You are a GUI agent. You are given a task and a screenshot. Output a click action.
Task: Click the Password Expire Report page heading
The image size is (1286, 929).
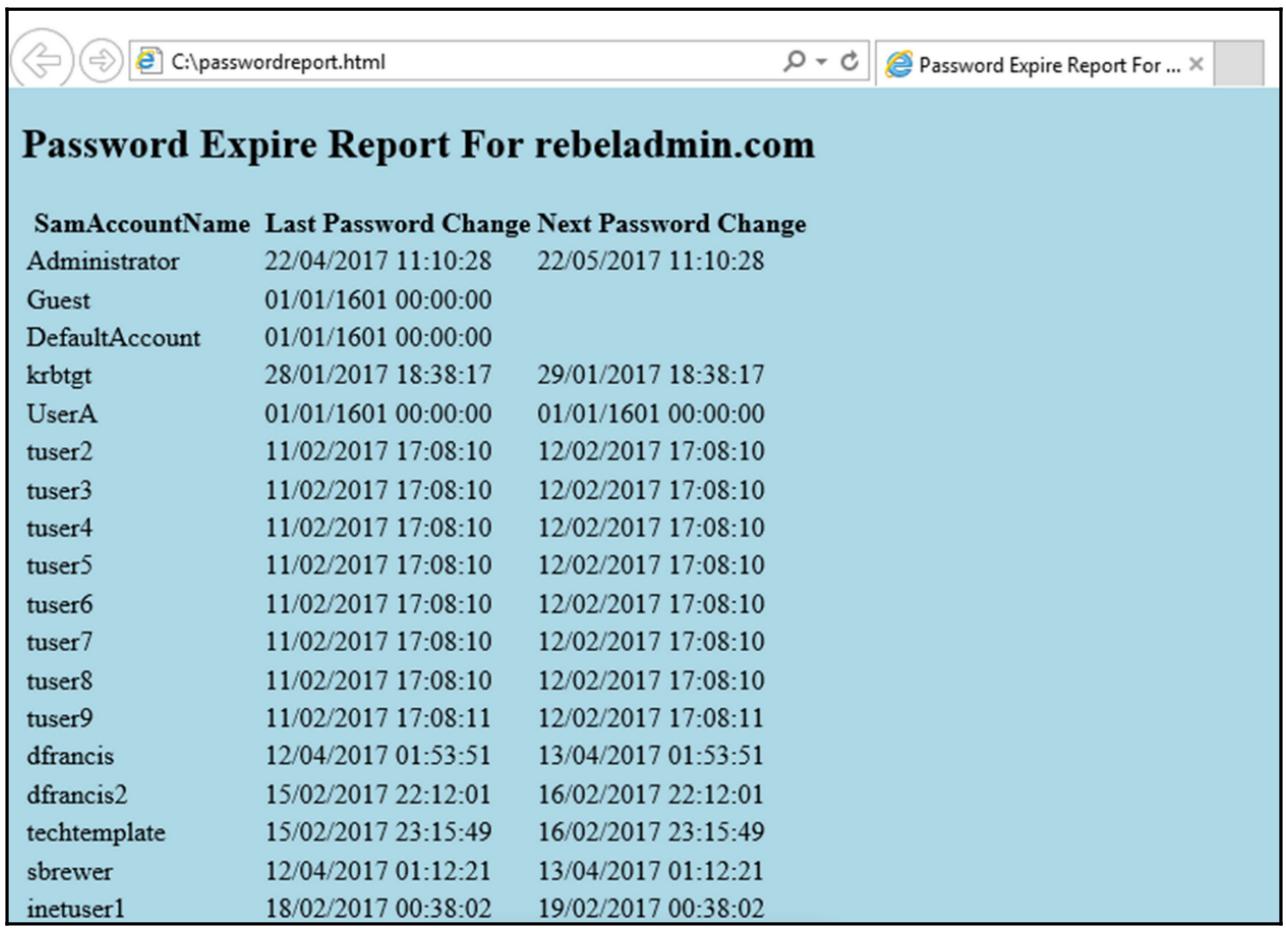pos(418,145)
